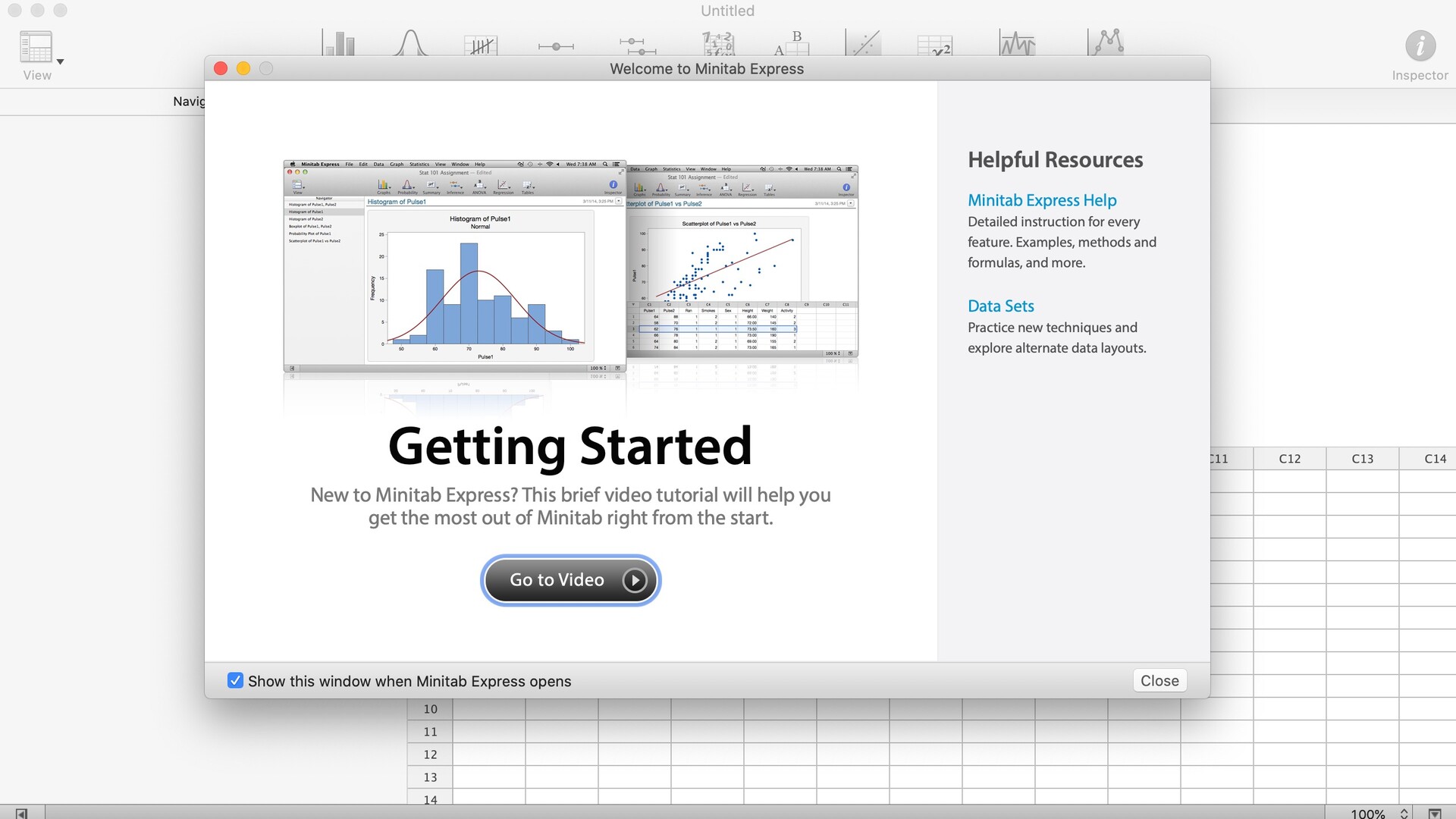The width and height of the screenshot is (1456, 819).
Task: Click the bottom-right triangle panel toggle
Action: click(x=1435, y=813)
